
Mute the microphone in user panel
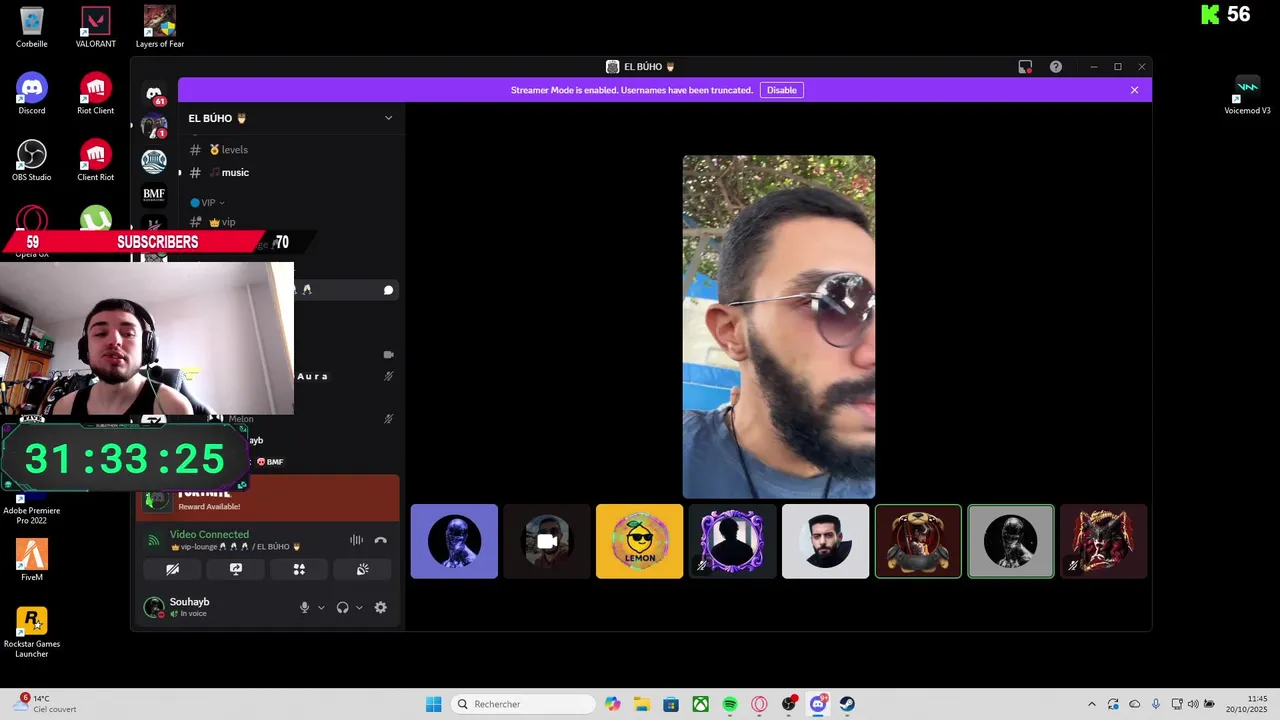(305, 607)
